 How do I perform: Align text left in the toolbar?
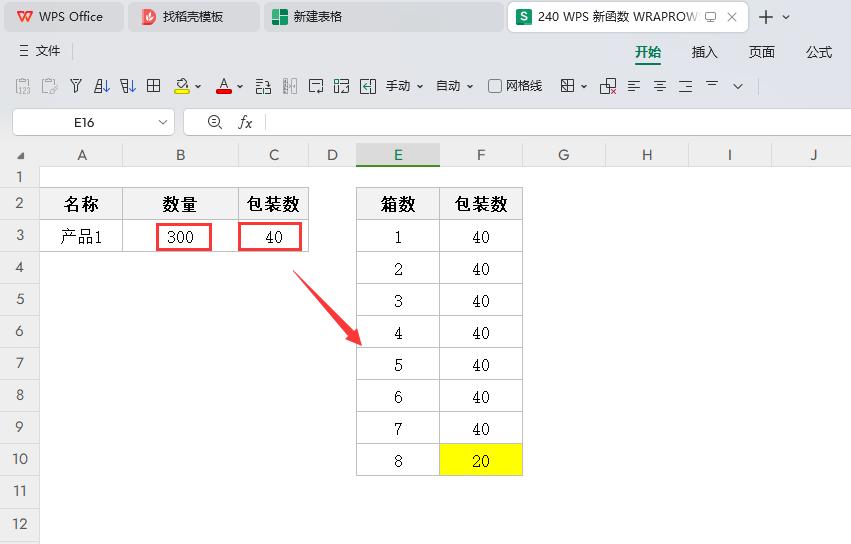coord(634,87)
